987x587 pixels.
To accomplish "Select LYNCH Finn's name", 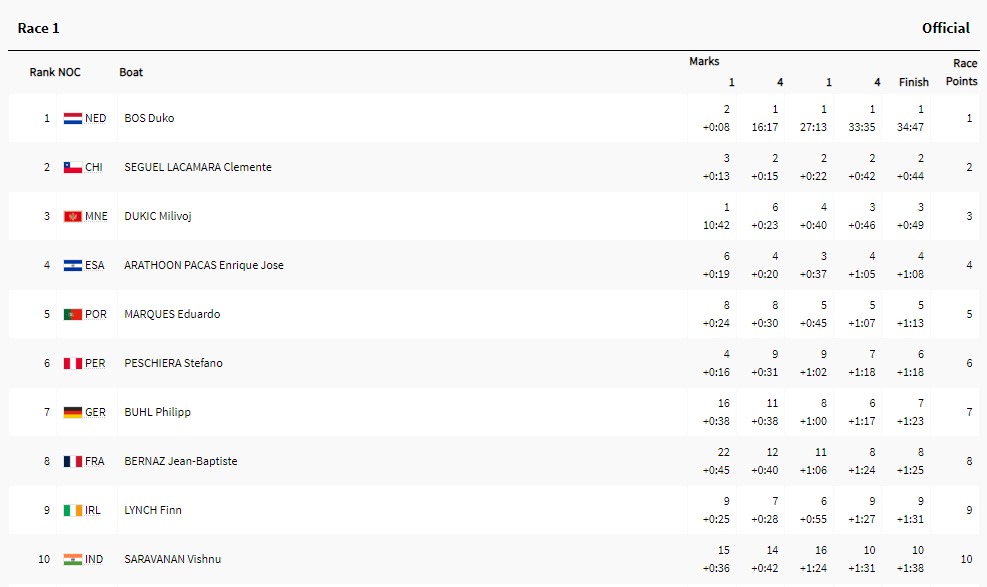I will coord(153,510).
